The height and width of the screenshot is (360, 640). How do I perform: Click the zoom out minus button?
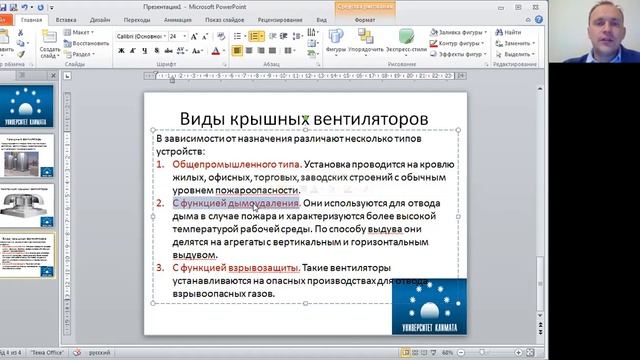pyautogui.click(x=461, y=352)
